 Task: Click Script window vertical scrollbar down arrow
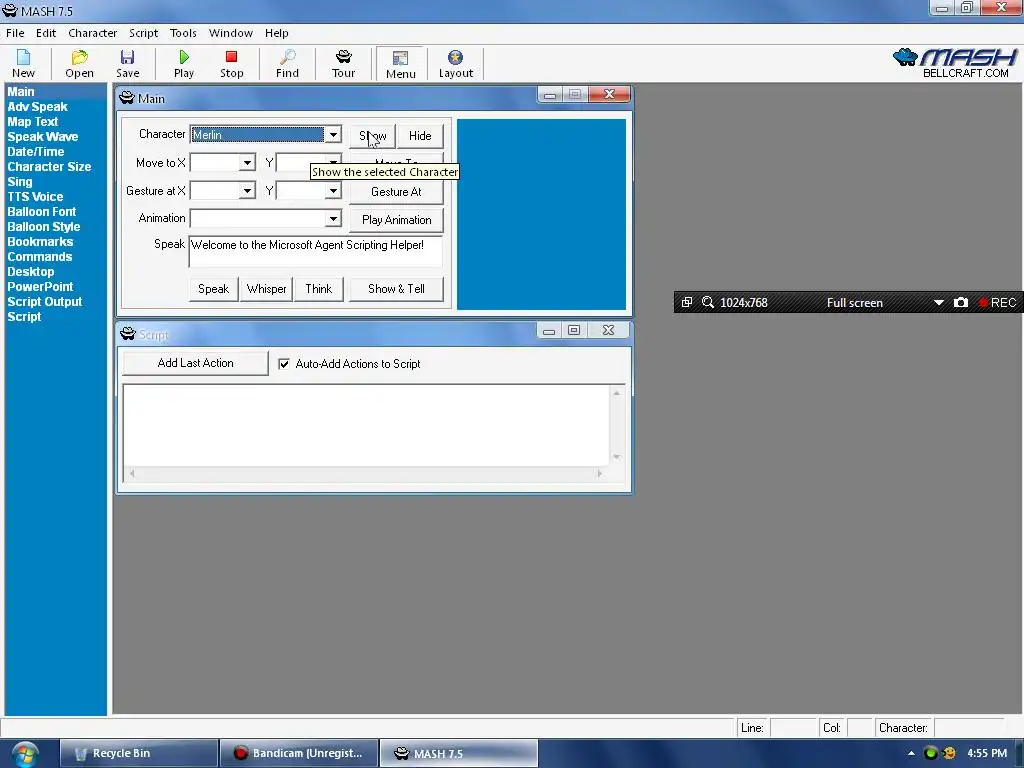click(616, 457)
